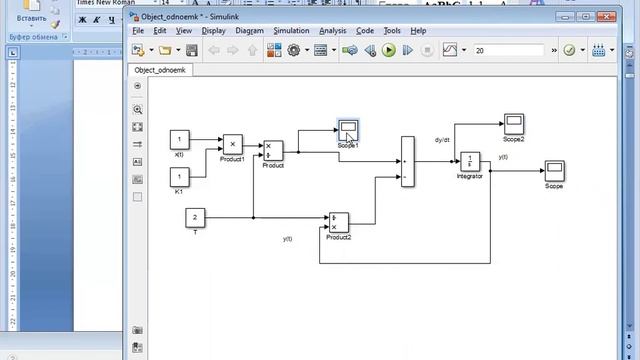Select the Object_odnoemk model tab
The height and width of the screenshot is (360, 640).
pos(160,70)
